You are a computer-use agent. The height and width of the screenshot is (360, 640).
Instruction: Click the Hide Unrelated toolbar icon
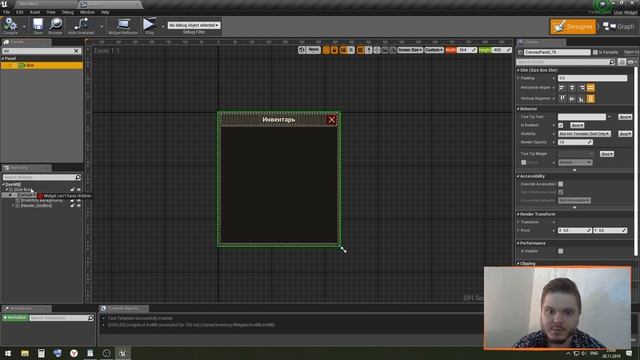click(x=81, y=26)
